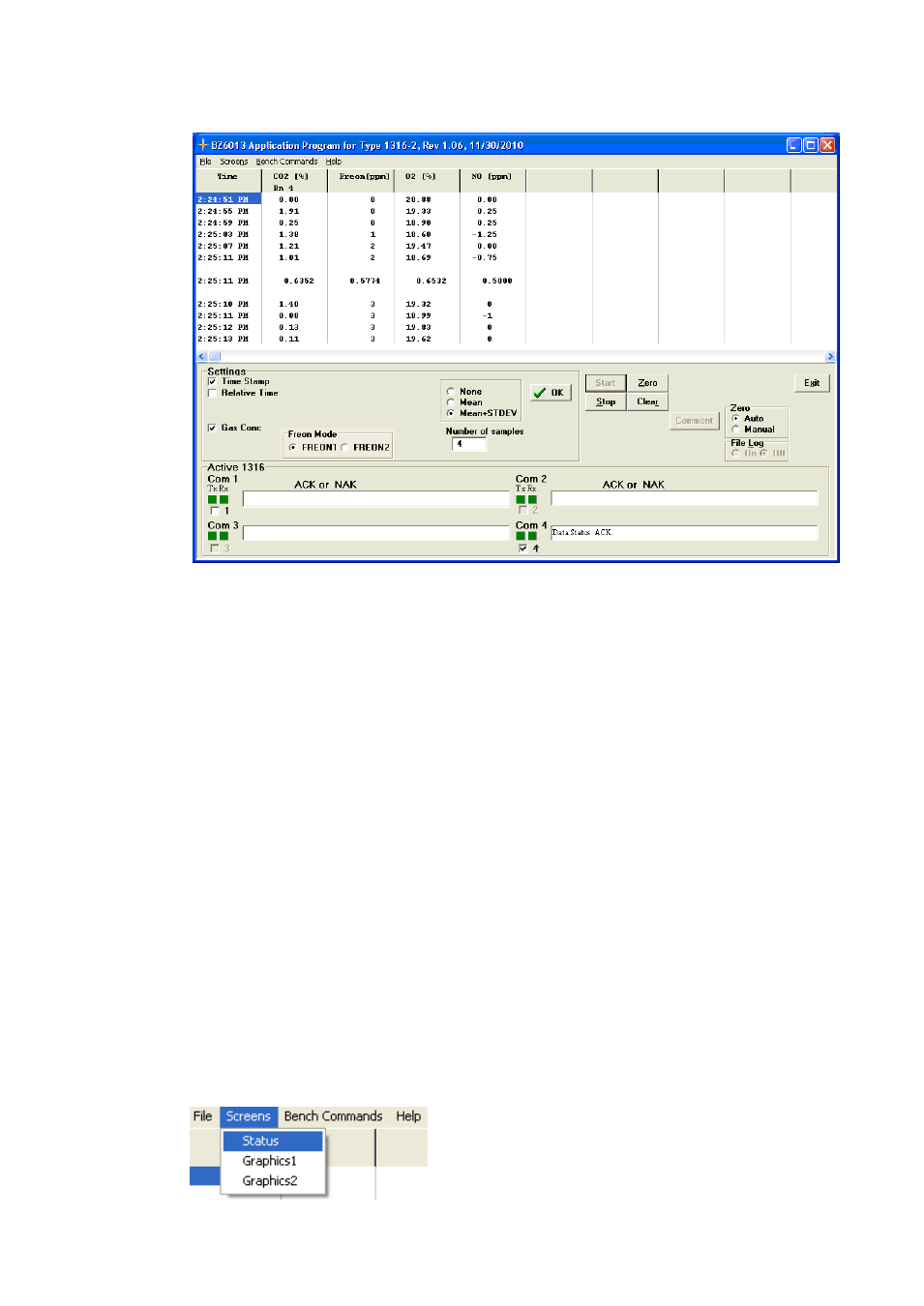Open Bench Commands menu in the application window
This screenshot has width=924, height=1306.
pyautogui.click(x=286, y=162)
